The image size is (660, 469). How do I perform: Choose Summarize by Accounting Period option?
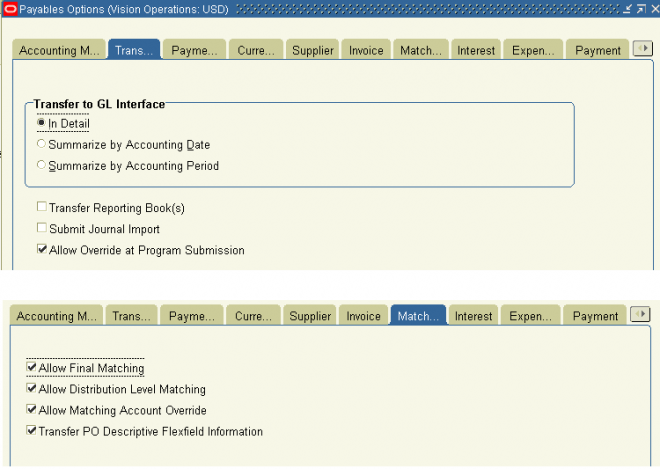[41, 165]
